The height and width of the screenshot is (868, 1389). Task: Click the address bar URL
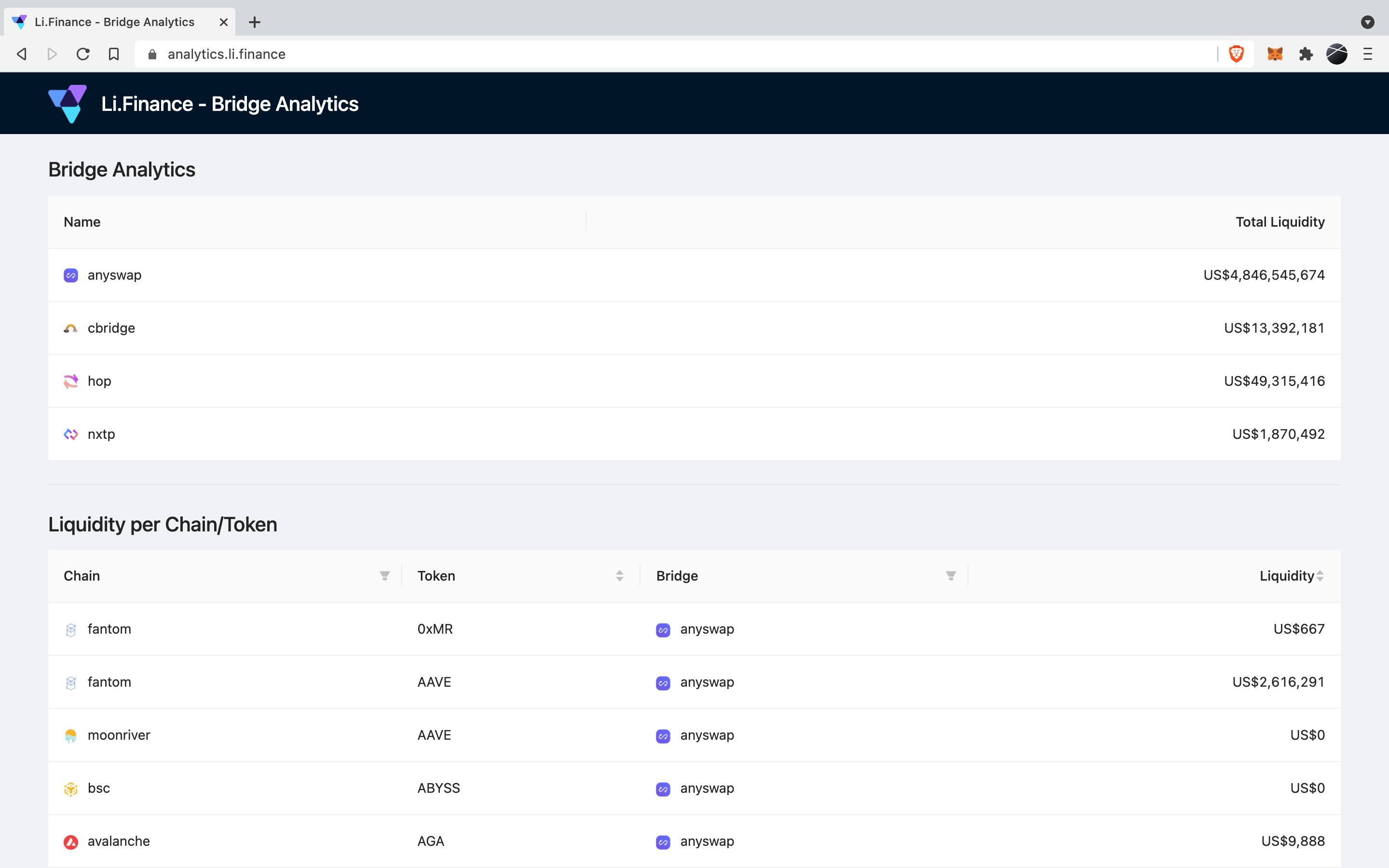point(227,54)
